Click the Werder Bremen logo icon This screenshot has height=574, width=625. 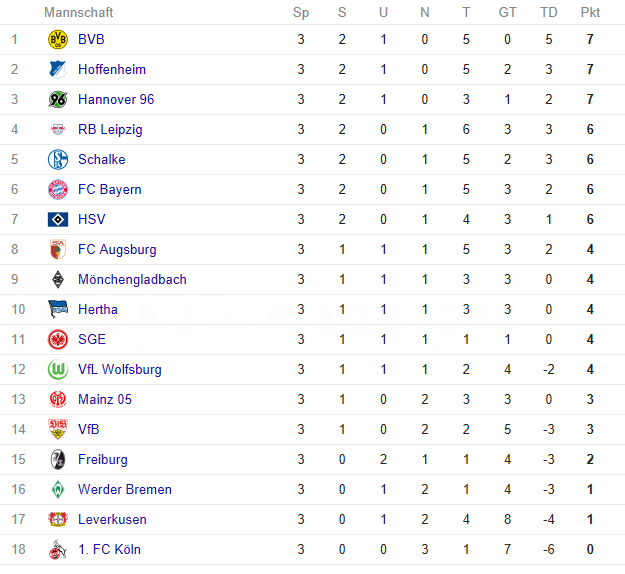tap(58, 489)
